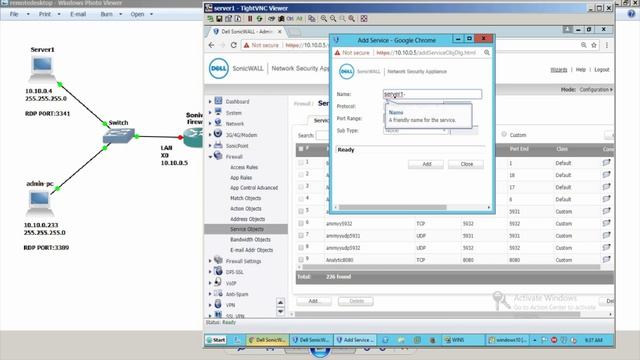640x360 pixels.
Task: Check the checkbox for service row 5
Action: tap(301, 211)
